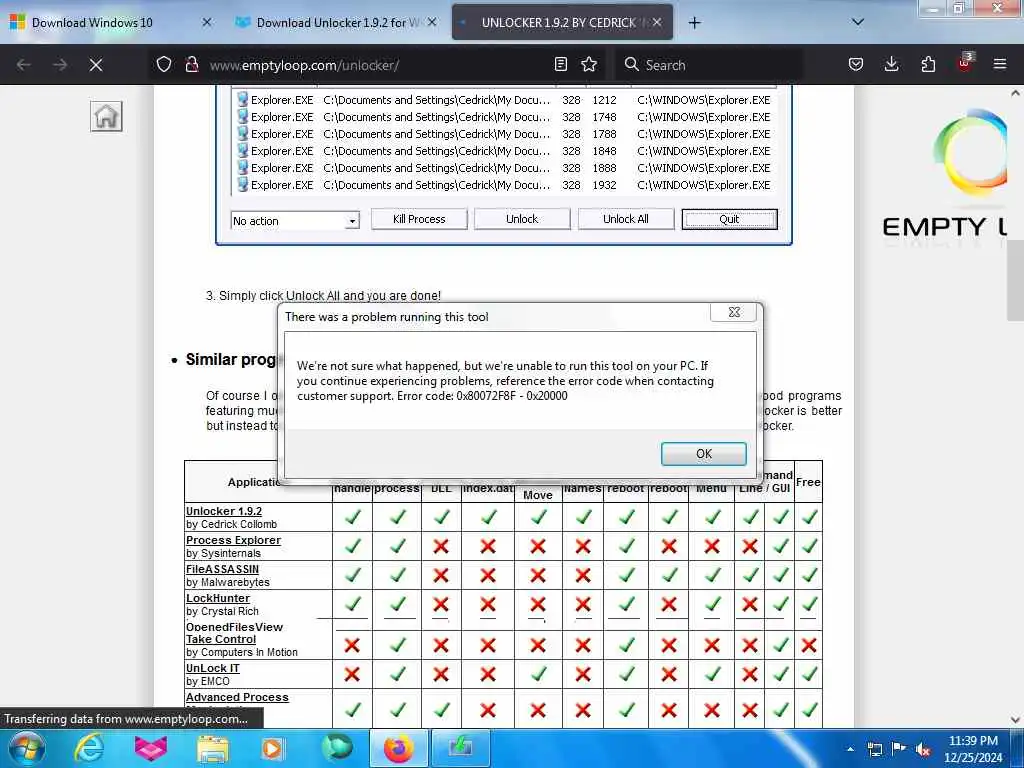Close the Download Windows 10 tab
Screen dimensions: 1024x768
pos(207,22)
